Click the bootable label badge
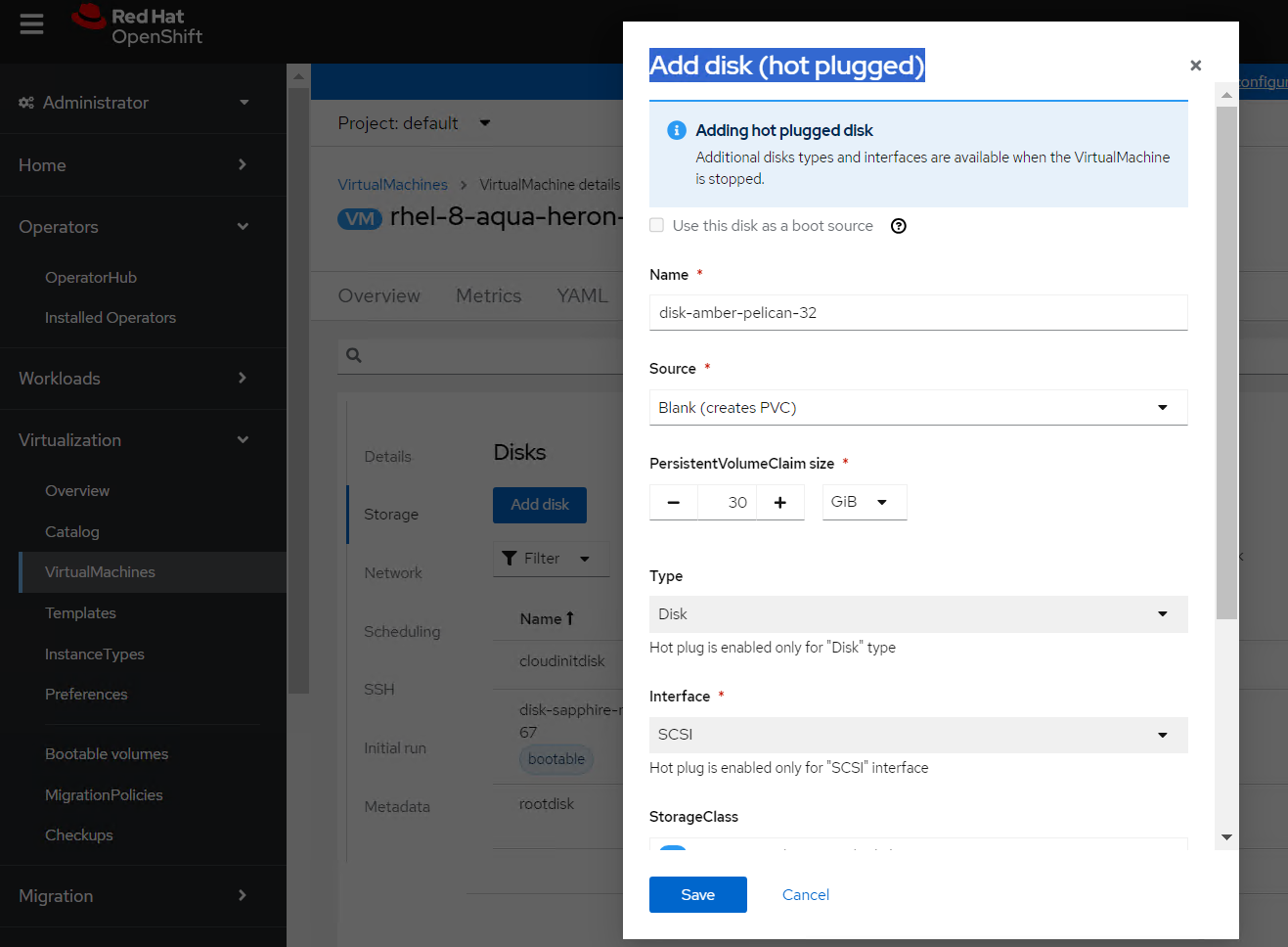 click(556, 759)
